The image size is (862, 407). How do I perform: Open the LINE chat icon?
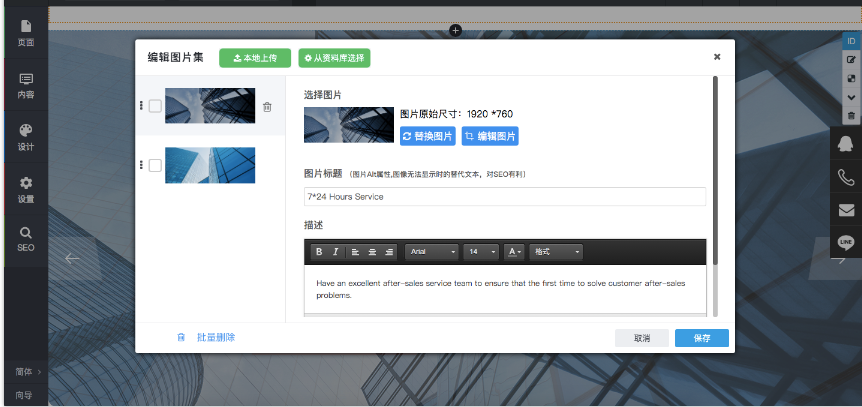click(845, 243)
